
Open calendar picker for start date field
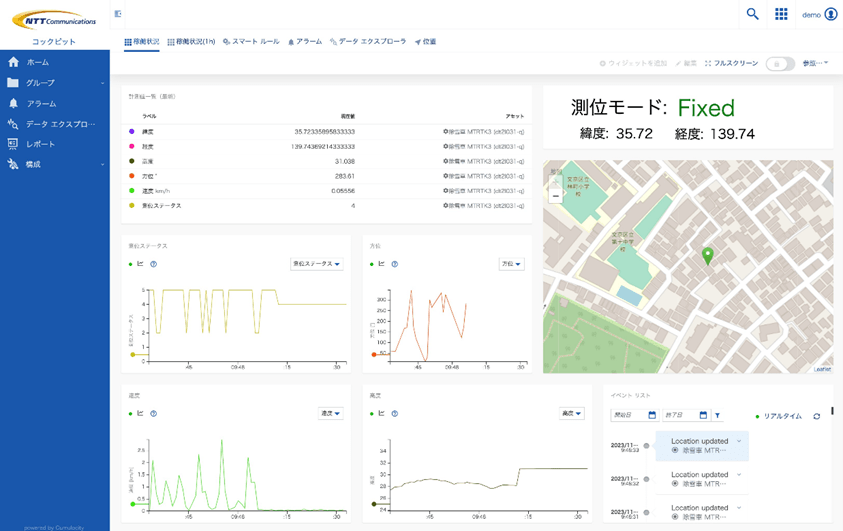click(x=652, y=415)
